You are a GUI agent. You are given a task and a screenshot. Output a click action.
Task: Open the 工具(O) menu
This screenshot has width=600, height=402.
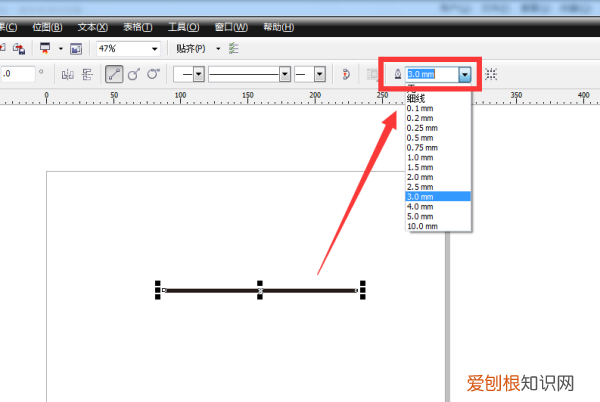184,27
